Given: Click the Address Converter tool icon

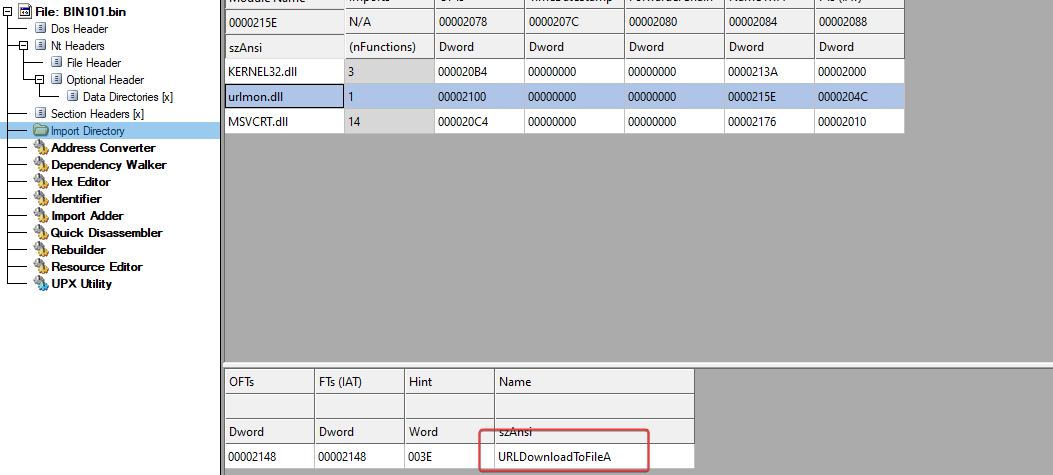Looking at the screenshot, I should coord(41,148).
